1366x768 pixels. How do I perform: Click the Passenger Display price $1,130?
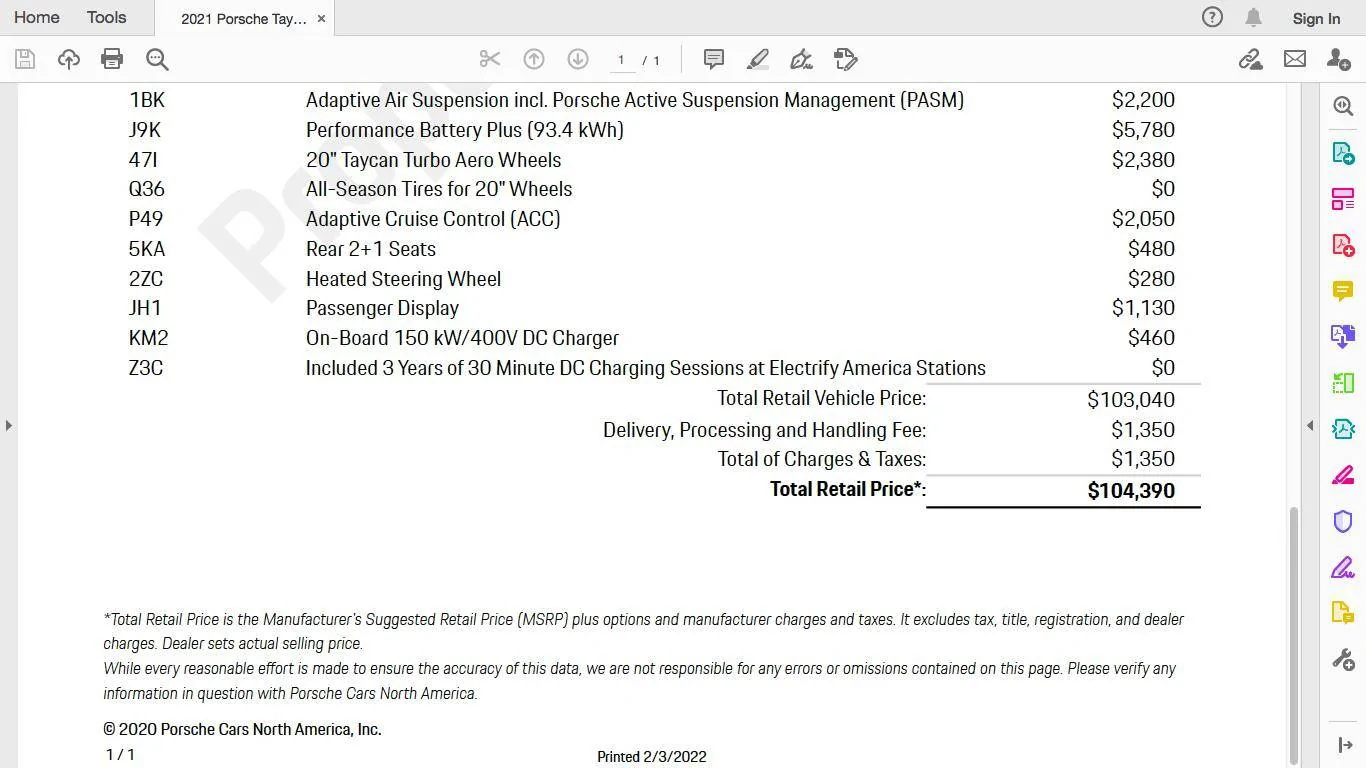[x=1143, y=308]
